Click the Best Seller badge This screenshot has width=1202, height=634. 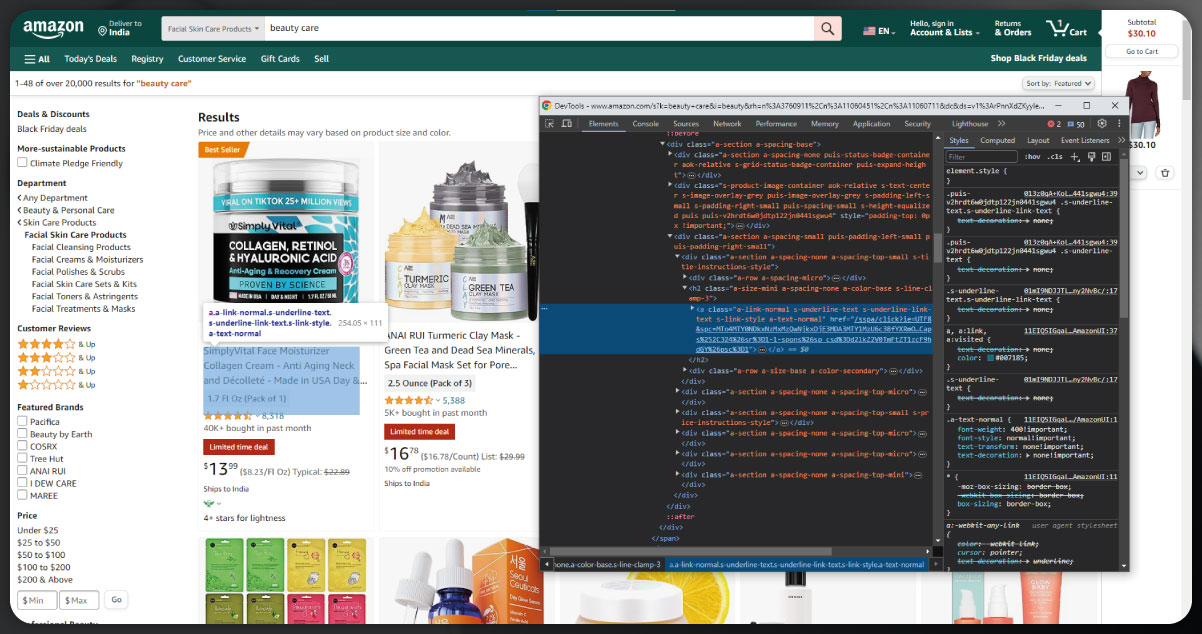tap(223, 150)
